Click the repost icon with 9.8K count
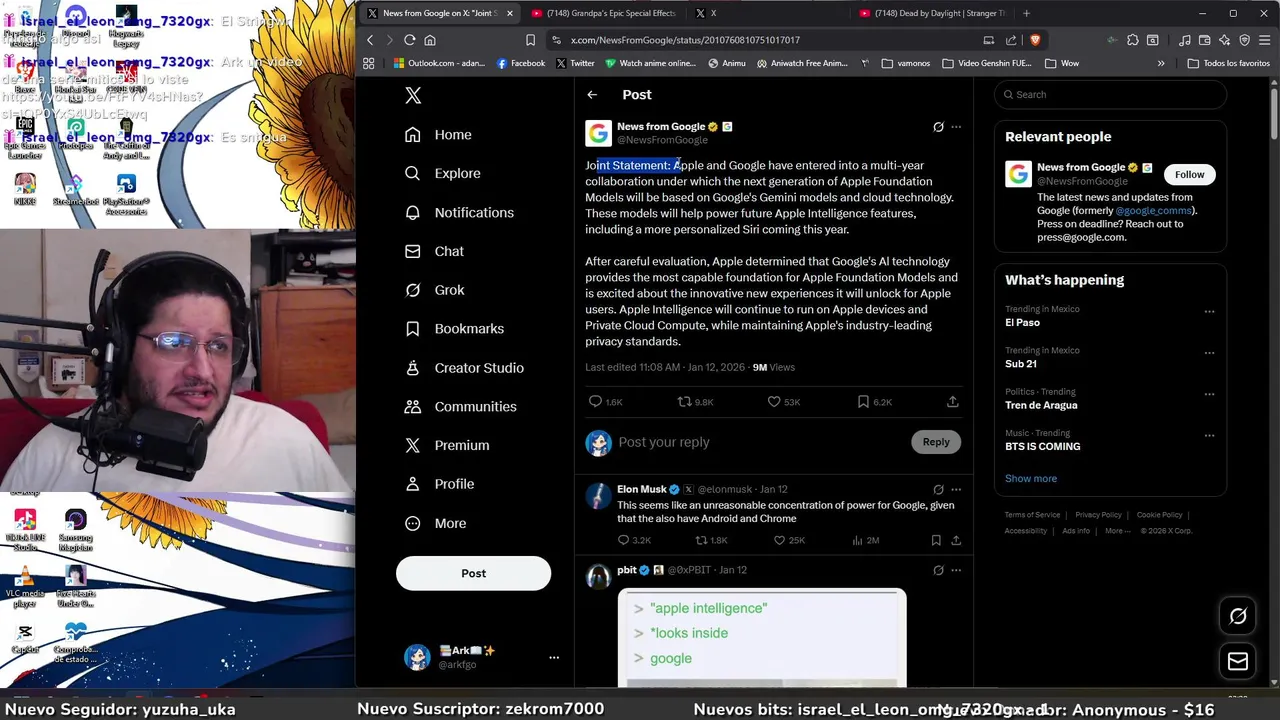 pos(684,401)
